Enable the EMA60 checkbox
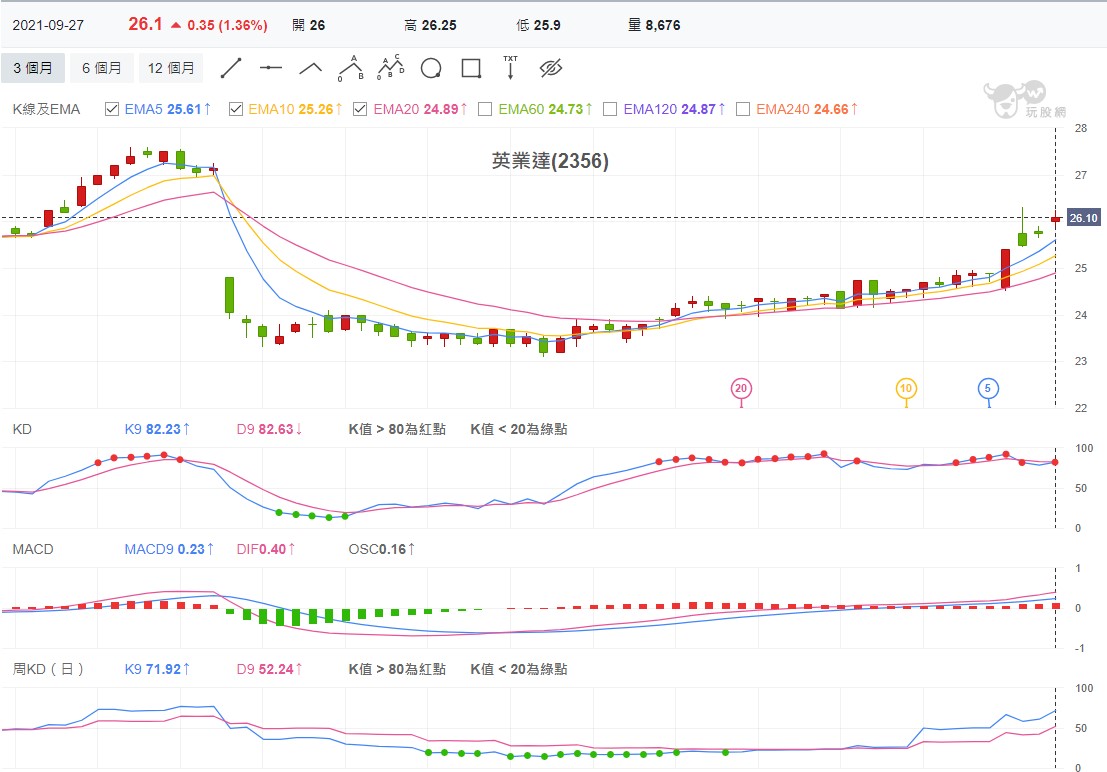The image size is (1107, 772). [x=485, y=109]
